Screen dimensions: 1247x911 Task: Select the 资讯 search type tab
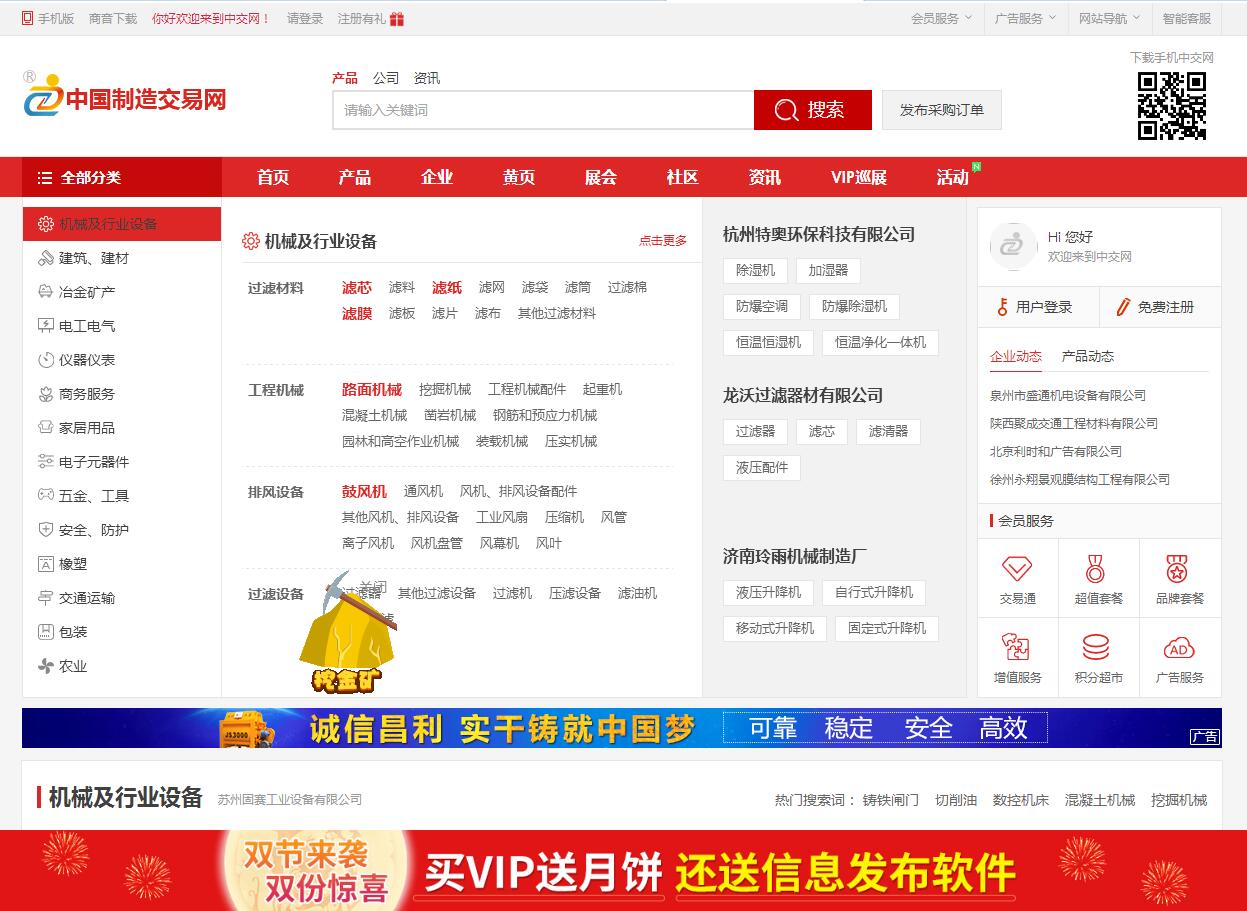[427, 78]
